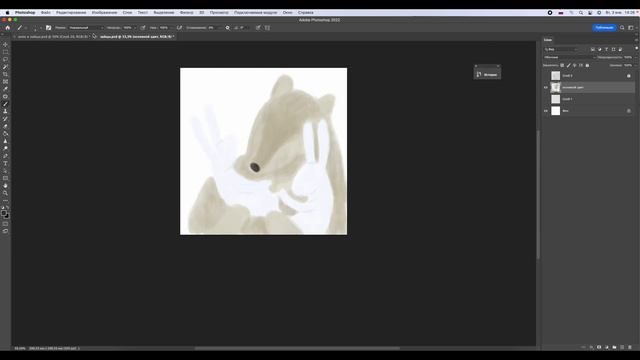Select the Crop tool

pos(5,74)
